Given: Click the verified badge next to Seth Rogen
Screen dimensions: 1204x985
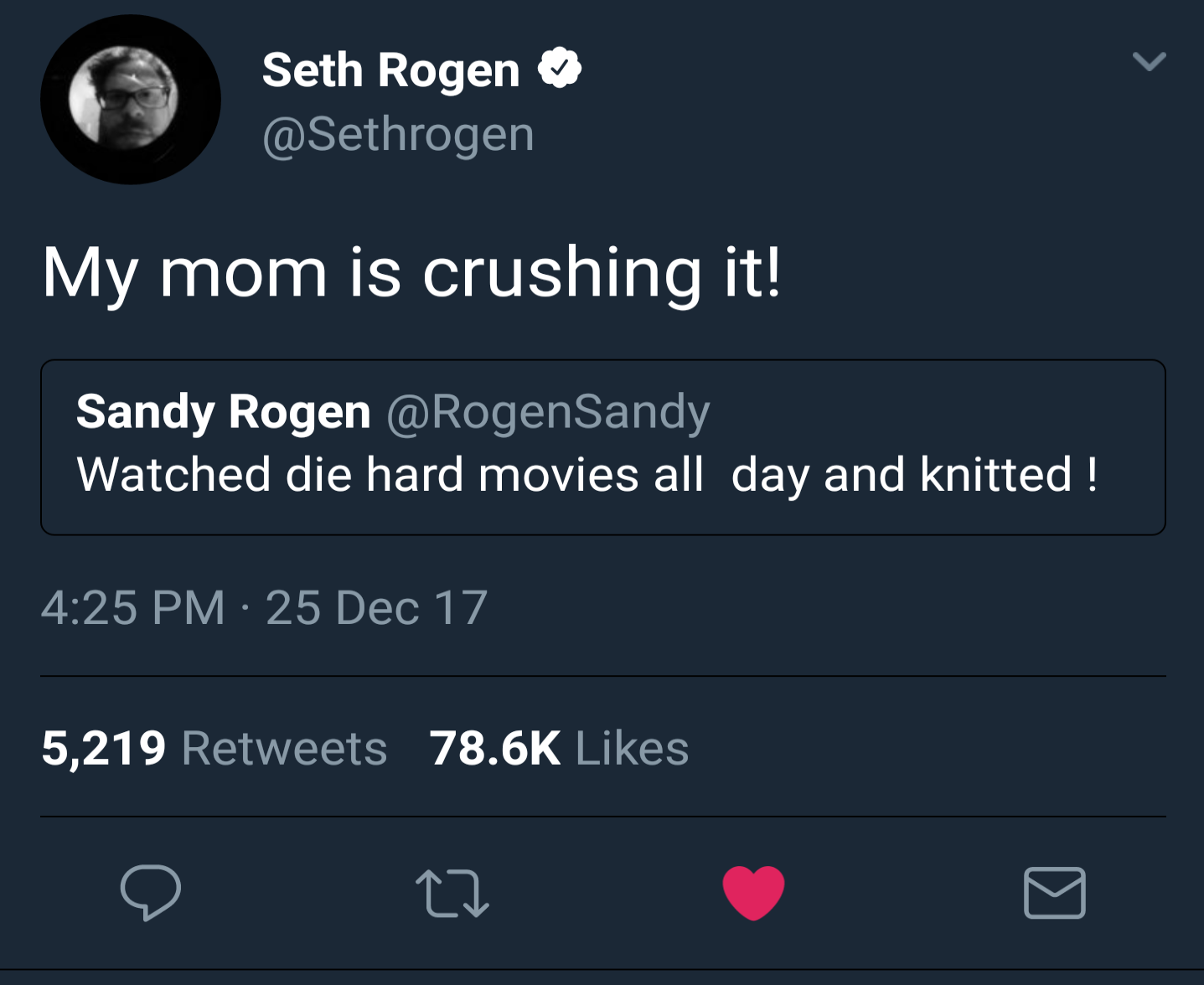Looking at the screenshot, I should (560, 69).
